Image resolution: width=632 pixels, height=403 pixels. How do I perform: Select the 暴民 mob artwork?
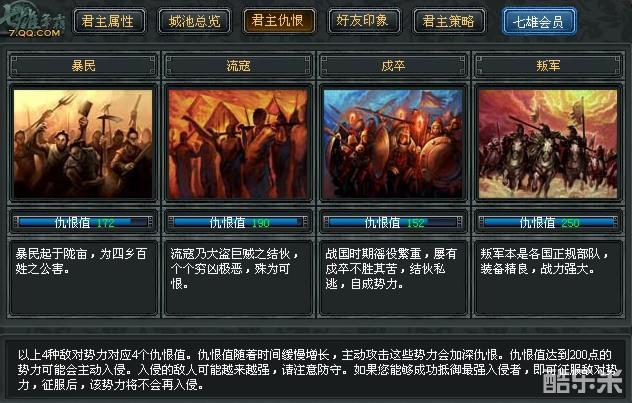pyautogui.click(x=83, y=144)
